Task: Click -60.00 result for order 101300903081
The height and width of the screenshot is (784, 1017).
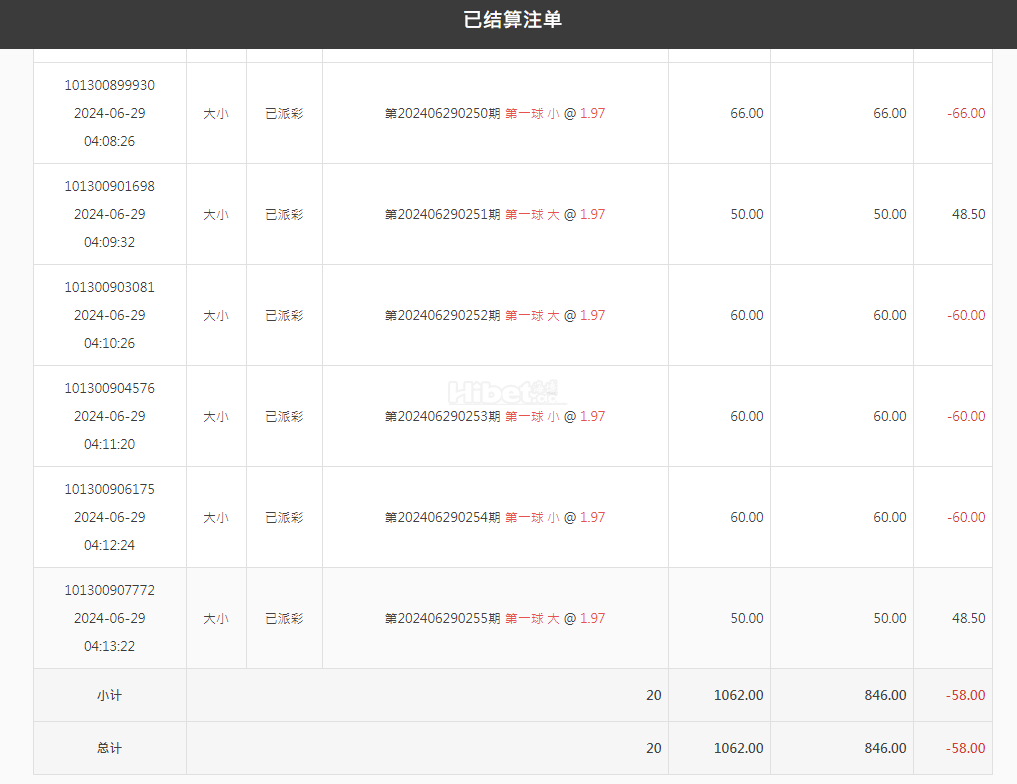Action: click(x=966, y=316)
